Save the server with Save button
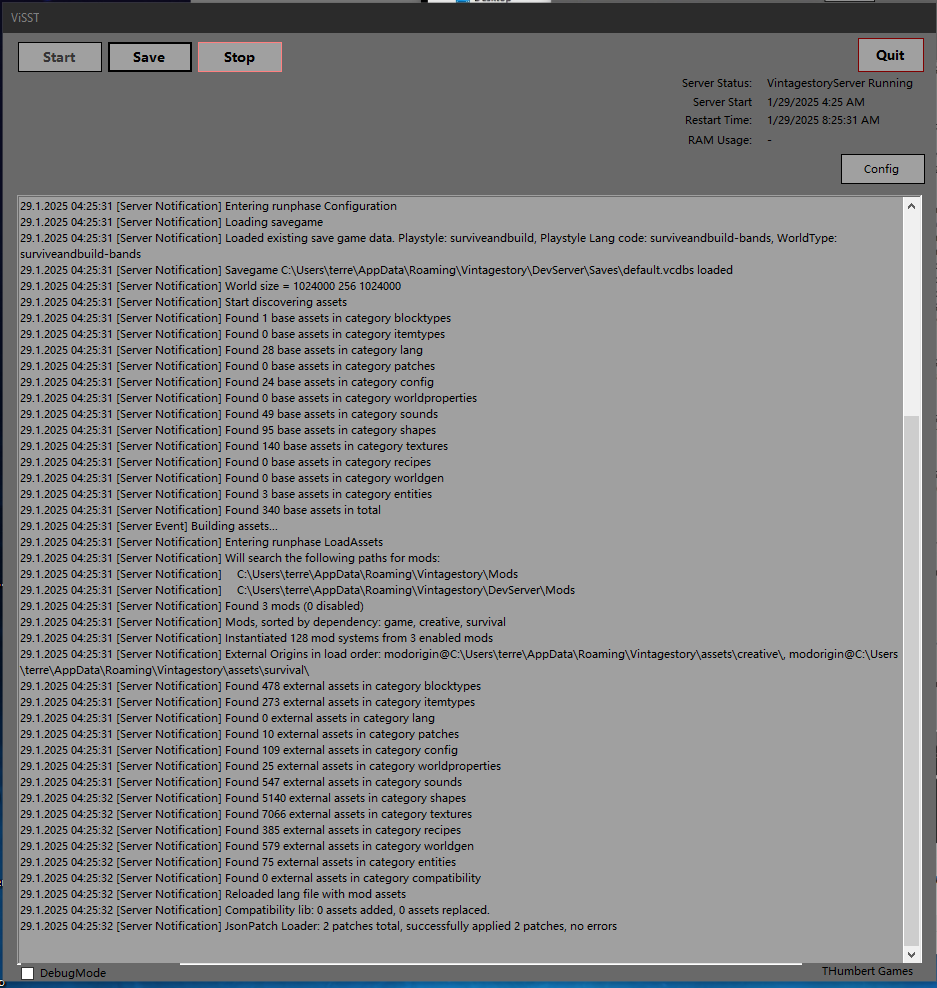 click(x=149, y=57)
